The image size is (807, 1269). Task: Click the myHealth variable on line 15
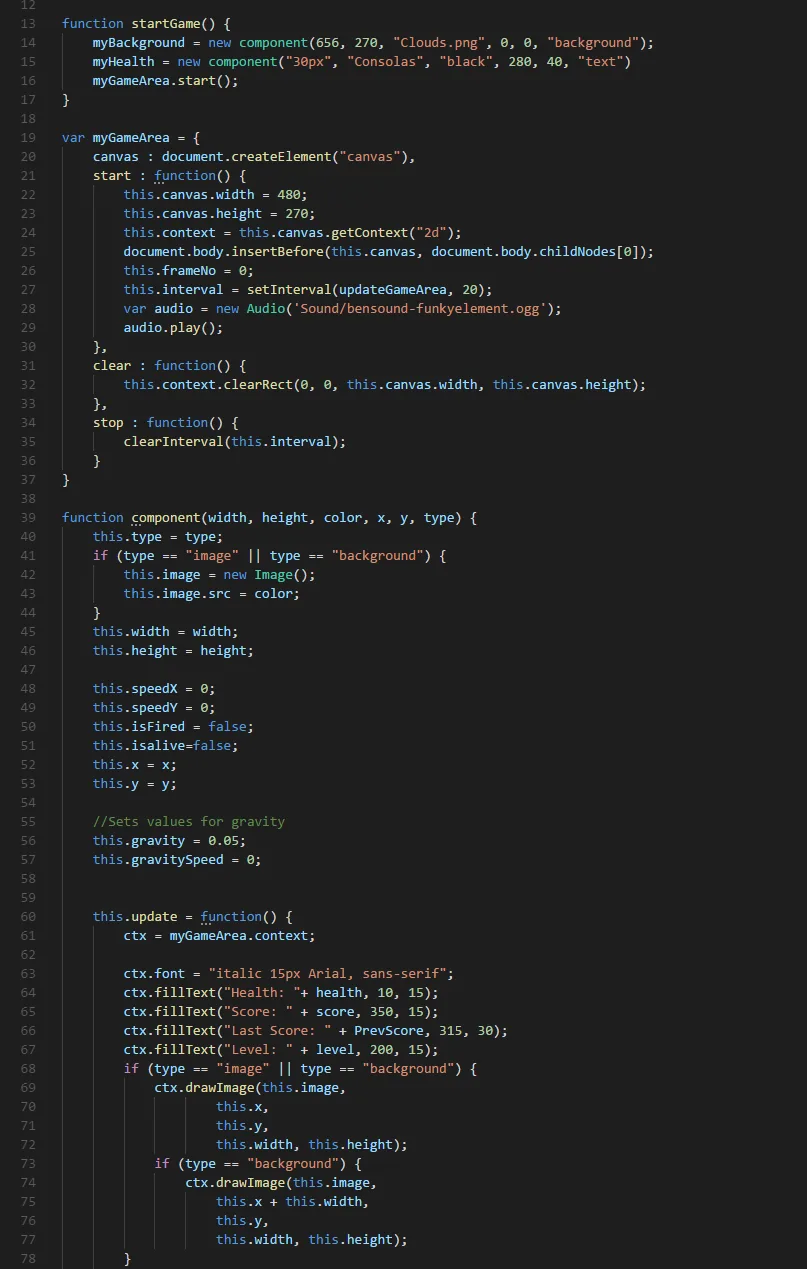124,61
